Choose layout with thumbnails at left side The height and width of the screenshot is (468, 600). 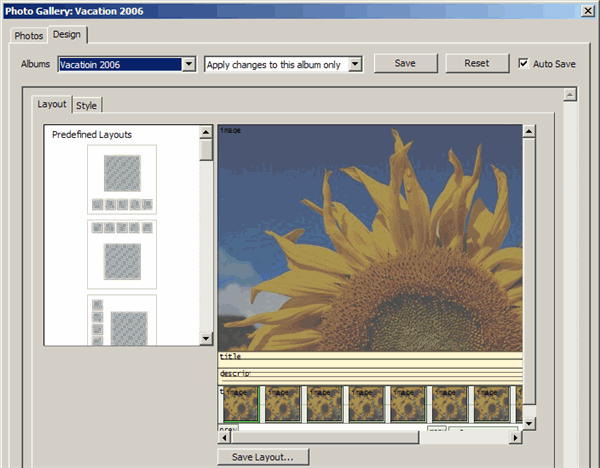point(122,320)
